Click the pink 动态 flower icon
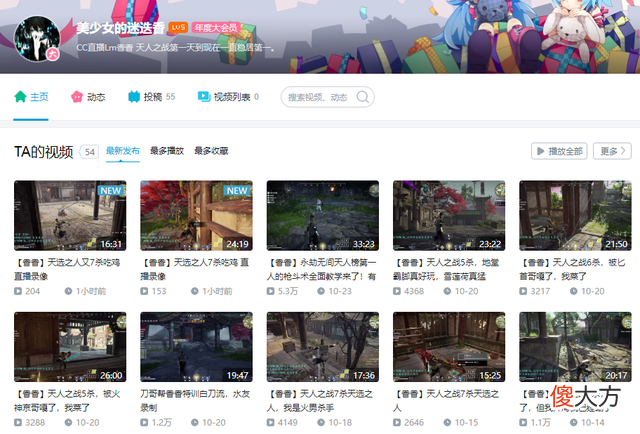Screen dimensions: 640x434 click(77, 97)
